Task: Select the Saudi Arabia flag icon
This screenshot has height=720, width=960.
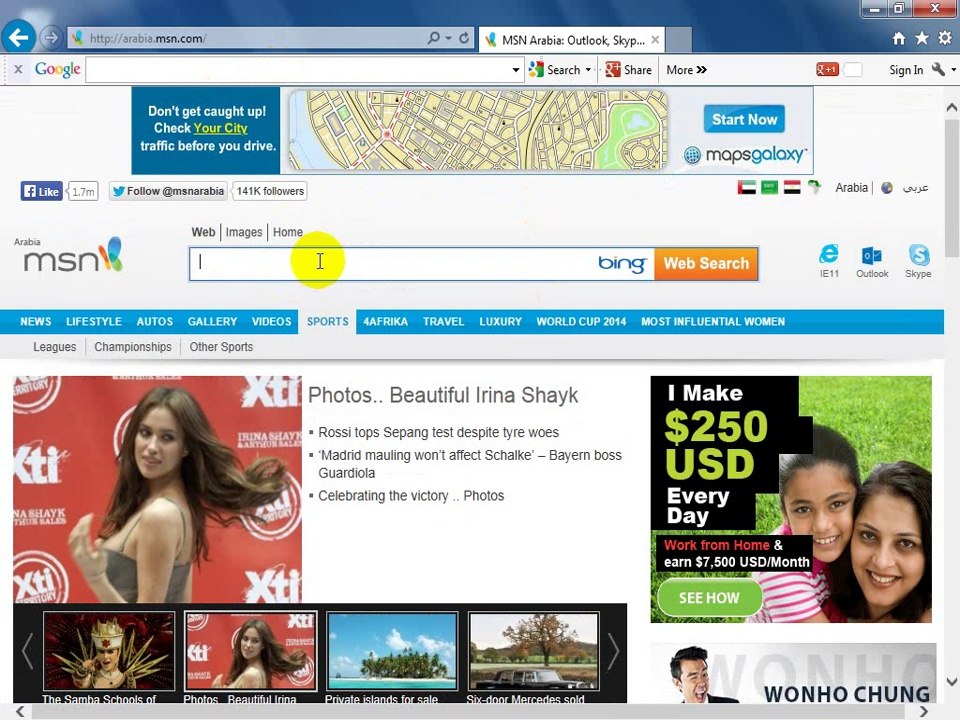Action: pyautogui.click(x=769, y=187)
